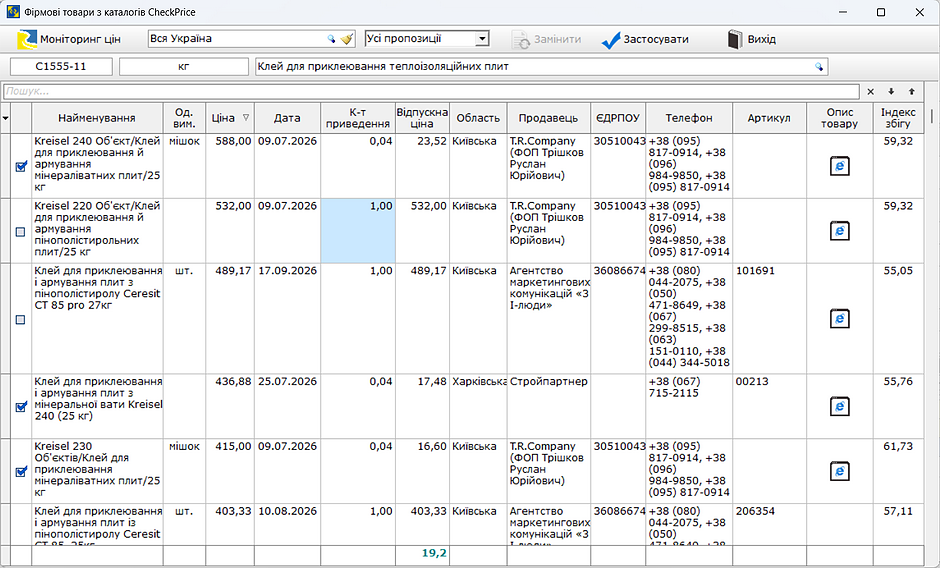Find previous match with up arrow

point(912,92)
